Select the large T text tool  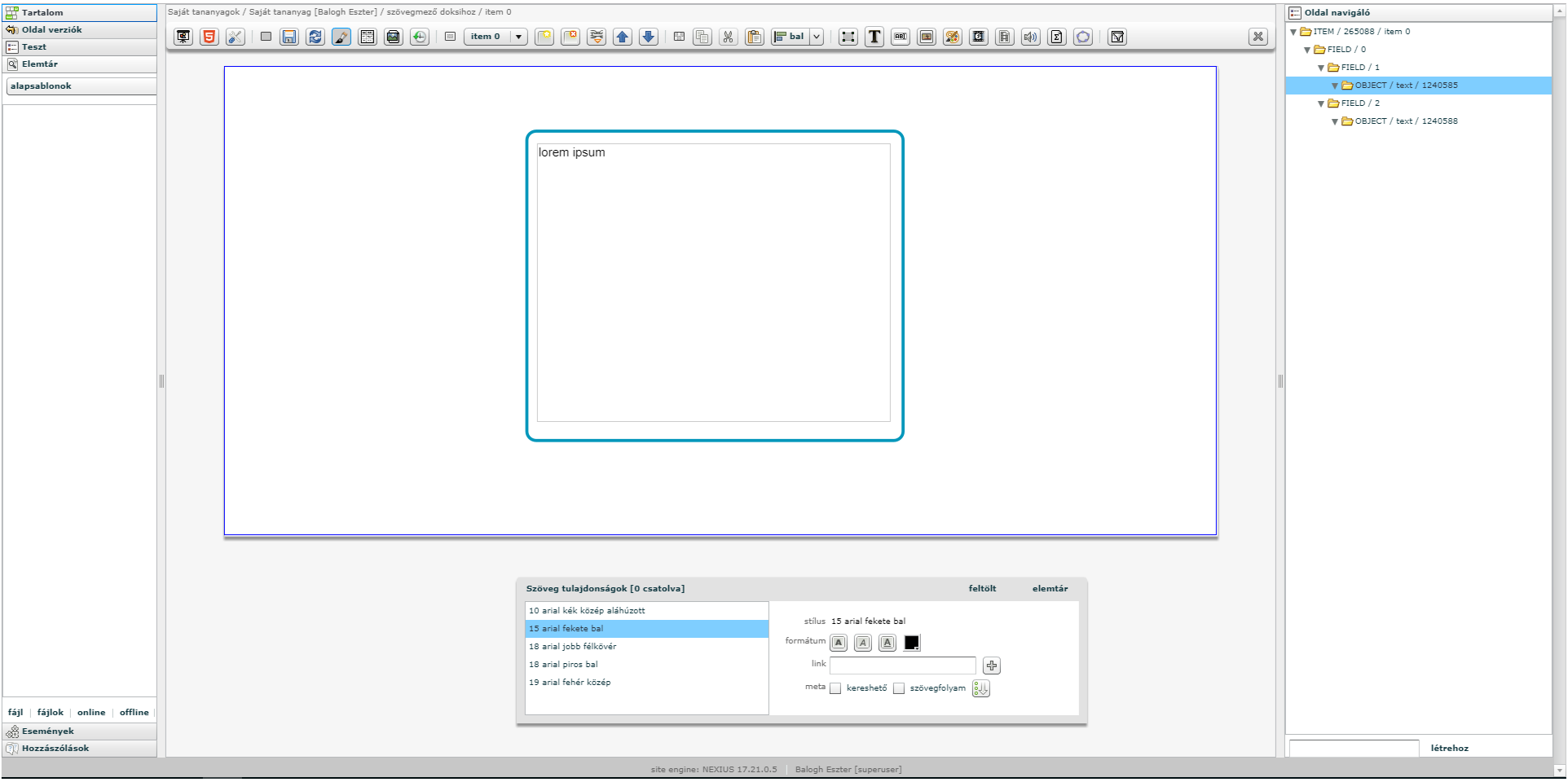874,37
